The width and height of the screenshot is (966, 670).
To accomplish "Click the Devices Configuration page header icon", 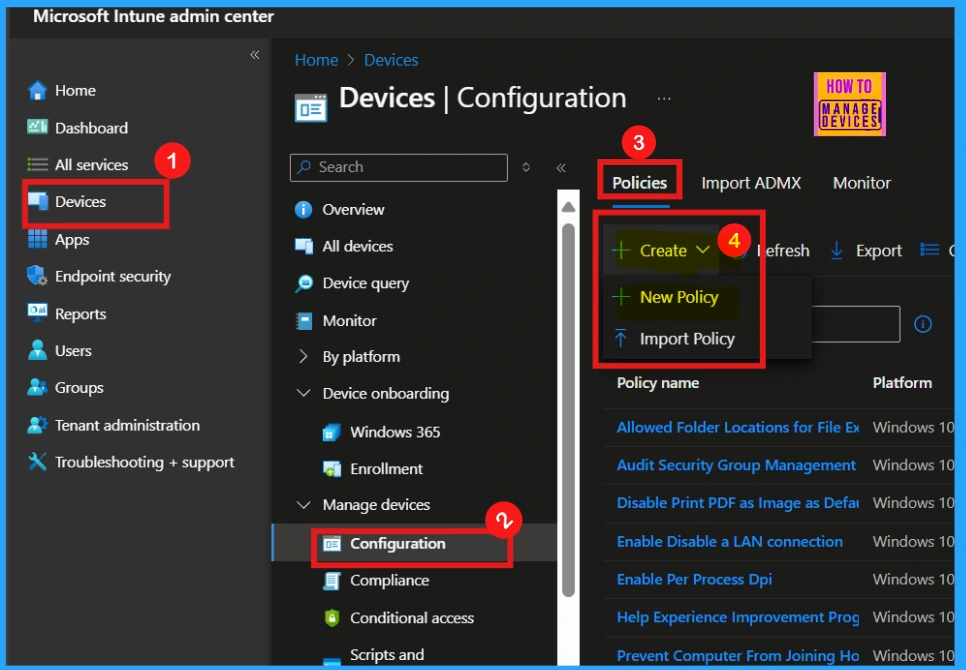I will tap(311, 108).
